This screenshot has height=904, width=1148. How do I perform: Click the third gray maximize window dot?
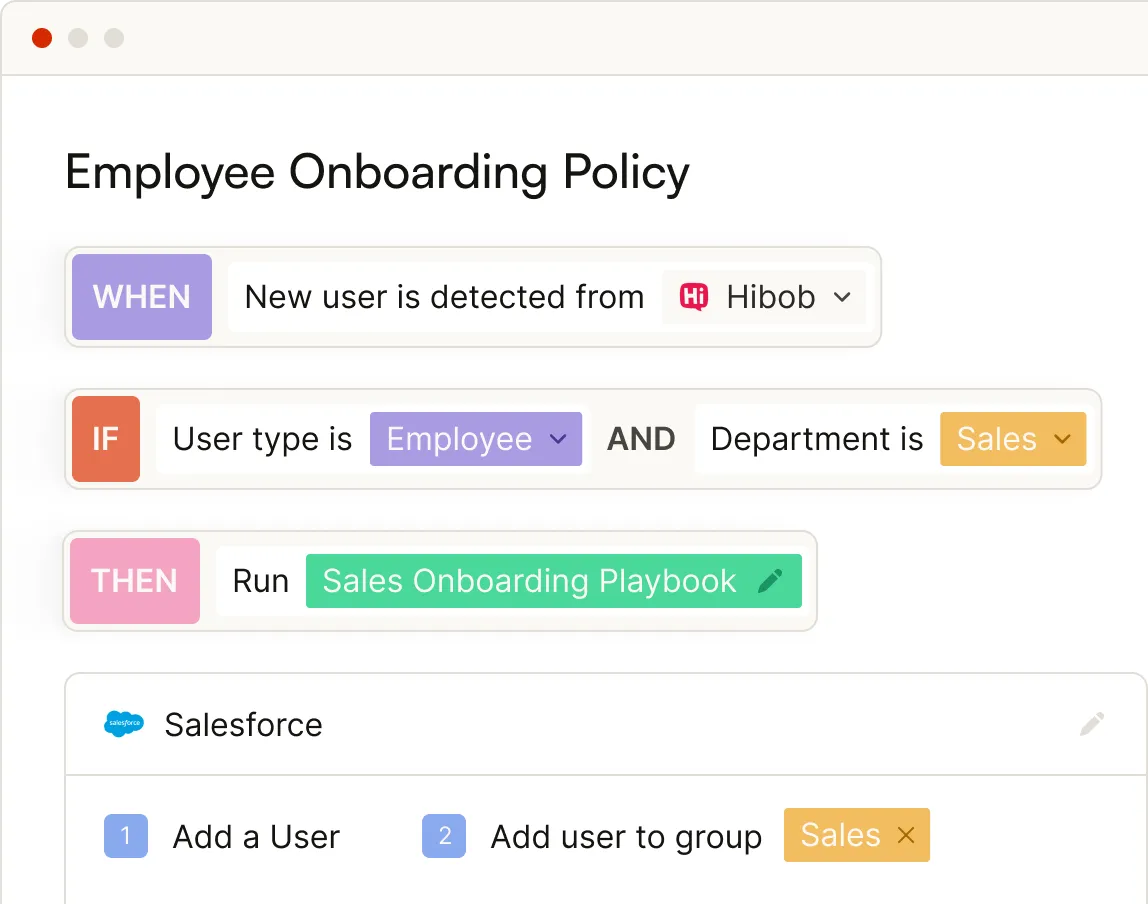point(114,38)
